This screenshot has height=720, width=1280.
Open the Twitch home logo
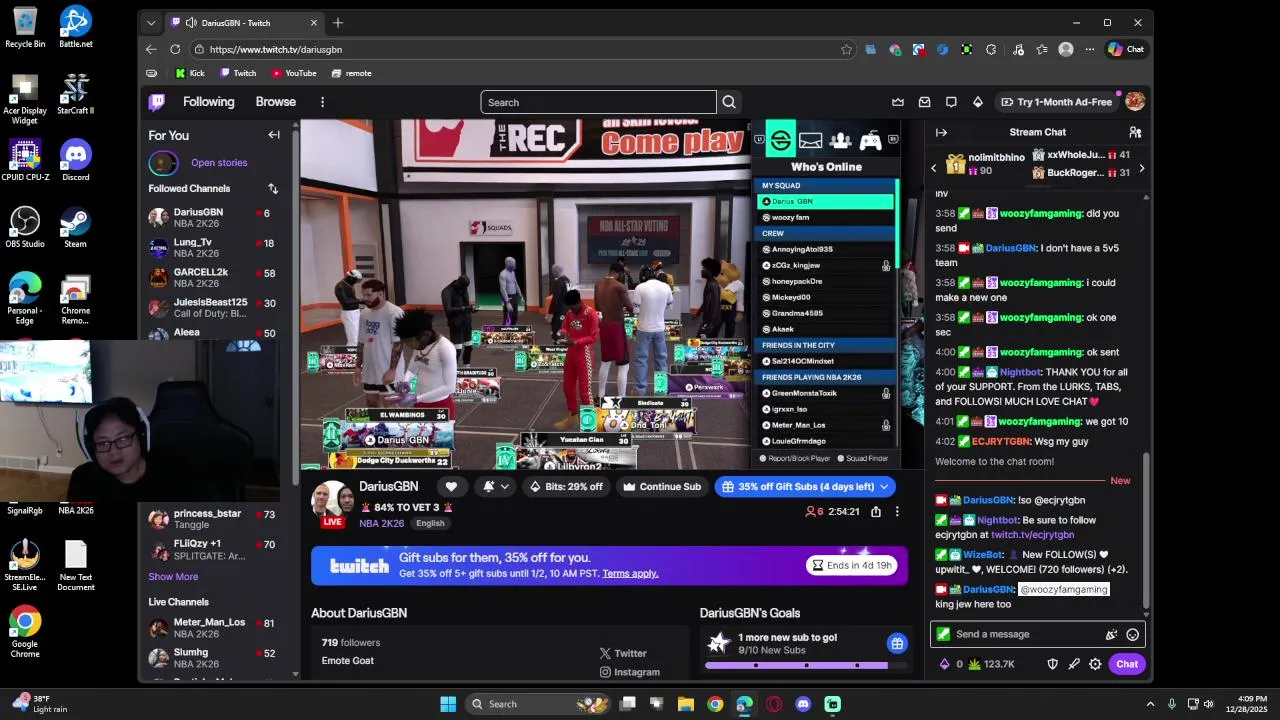point(157,102)
